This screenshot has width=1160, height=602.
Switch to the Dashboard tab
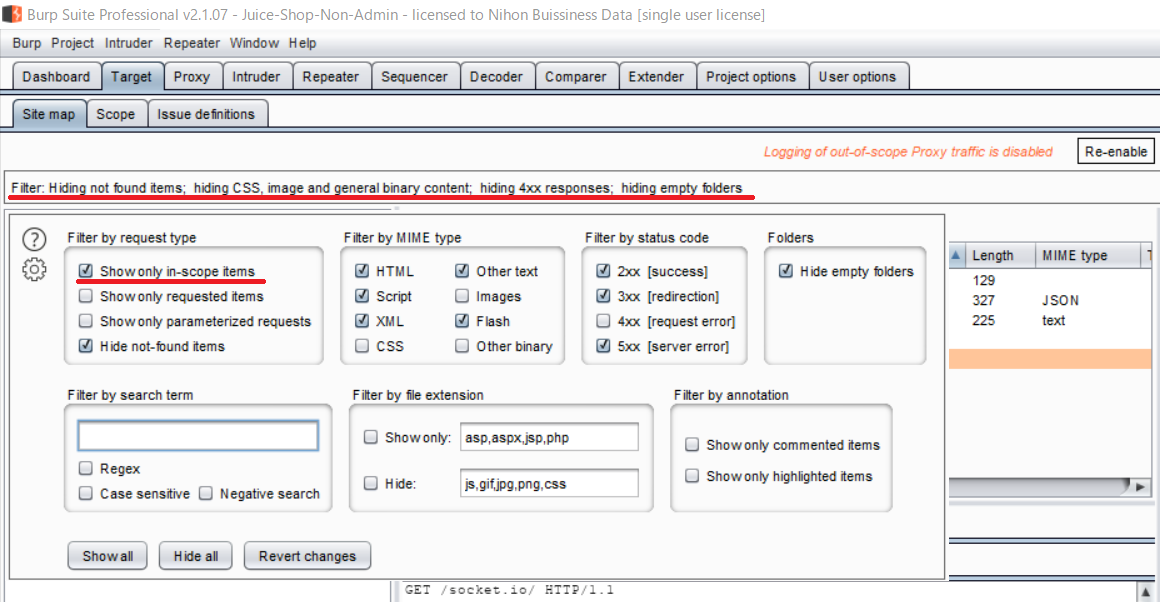56,77
